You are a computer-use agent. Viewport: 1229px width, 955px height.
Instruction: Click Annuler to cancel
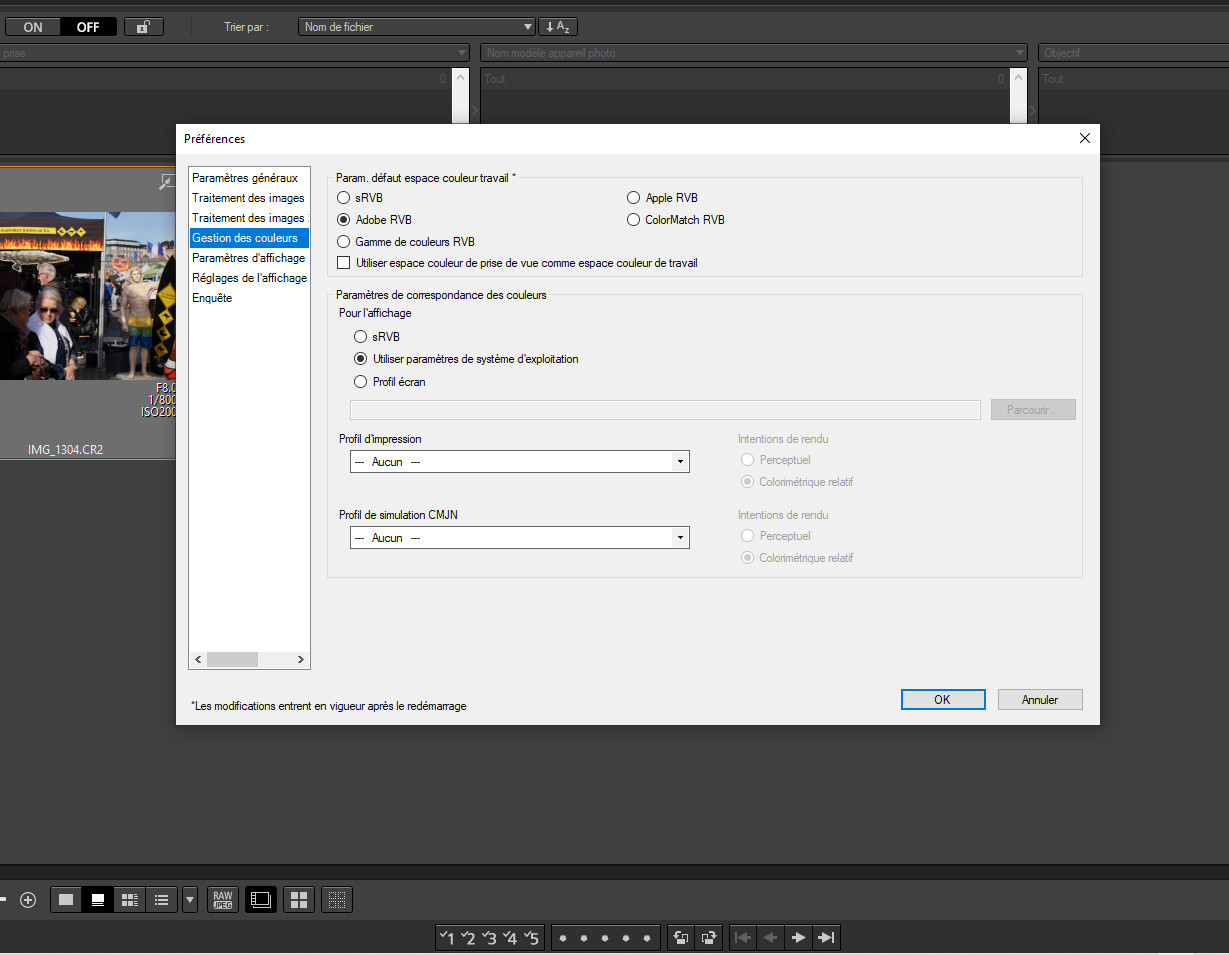pyautogui.click(x=1040, y=700)
